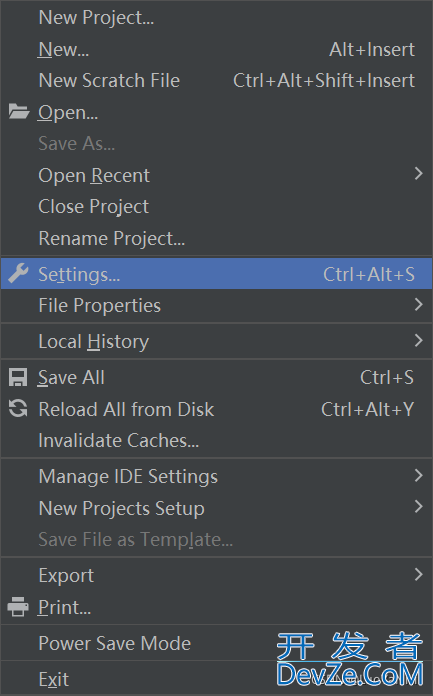Choose New Project... menu entry
This screenshot has width=433, height=696.
point(216,18)
